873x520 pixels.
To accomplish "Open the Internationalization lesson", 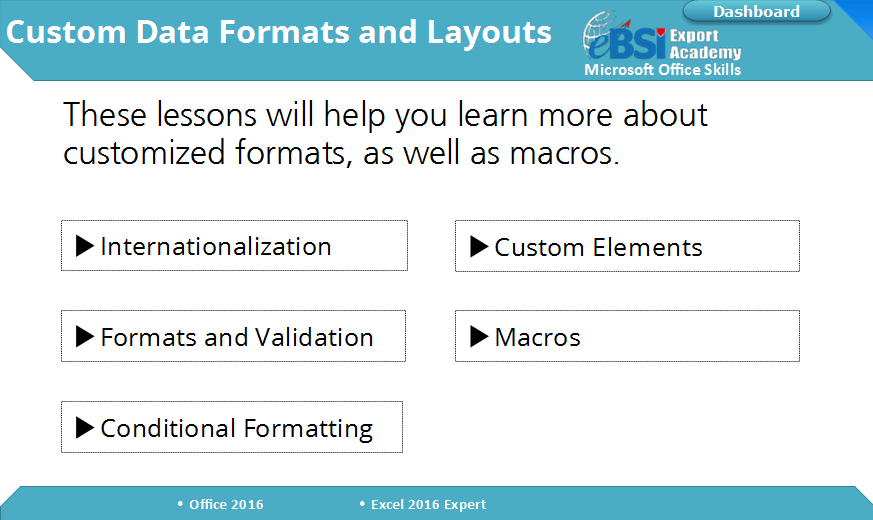I will [x=234, y=246].
